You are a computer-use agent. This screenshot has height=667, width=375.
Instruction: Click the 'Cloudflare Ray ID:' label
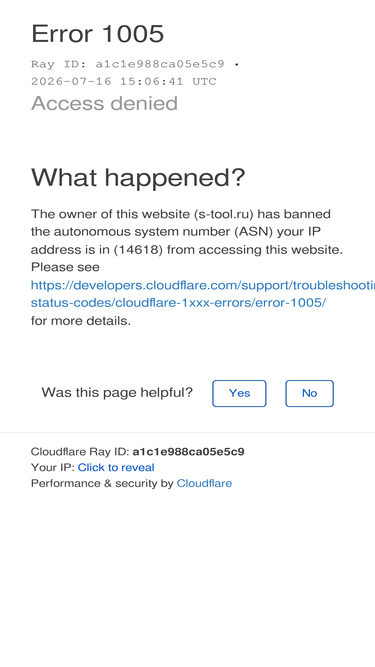tap(80, 451)
